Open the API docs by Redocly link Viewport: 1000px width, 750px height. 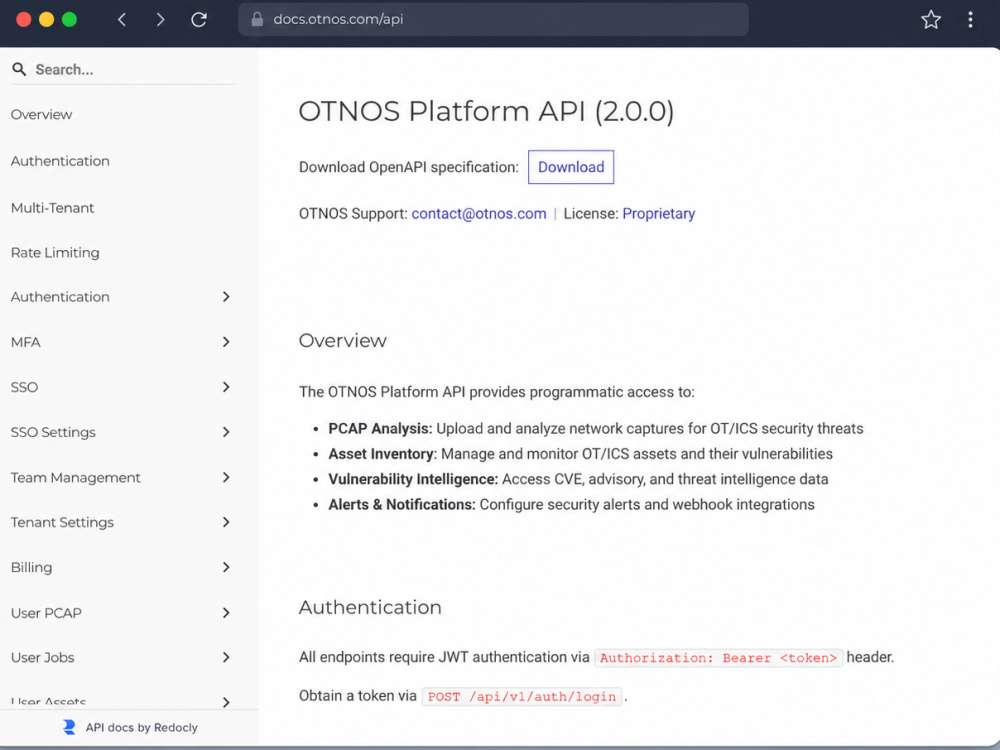[142, 728]
